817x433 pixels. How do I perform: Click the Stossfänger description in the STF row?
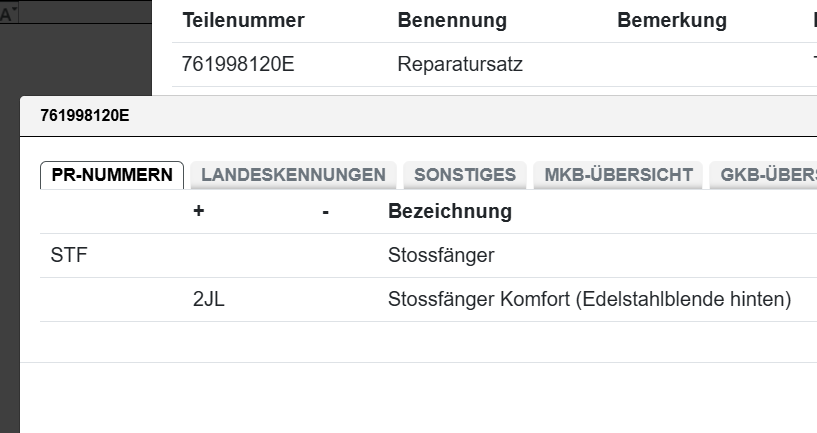tap(441, 256)
